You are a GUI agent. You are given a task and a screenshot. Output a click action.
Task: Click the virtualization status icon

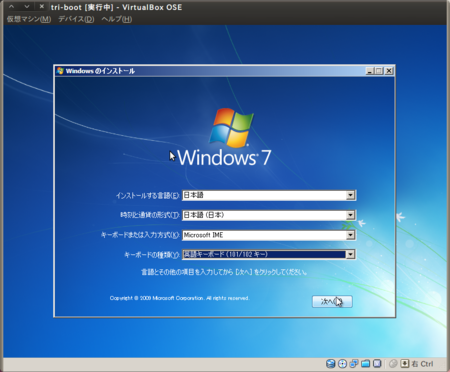[x=377, y=363]
